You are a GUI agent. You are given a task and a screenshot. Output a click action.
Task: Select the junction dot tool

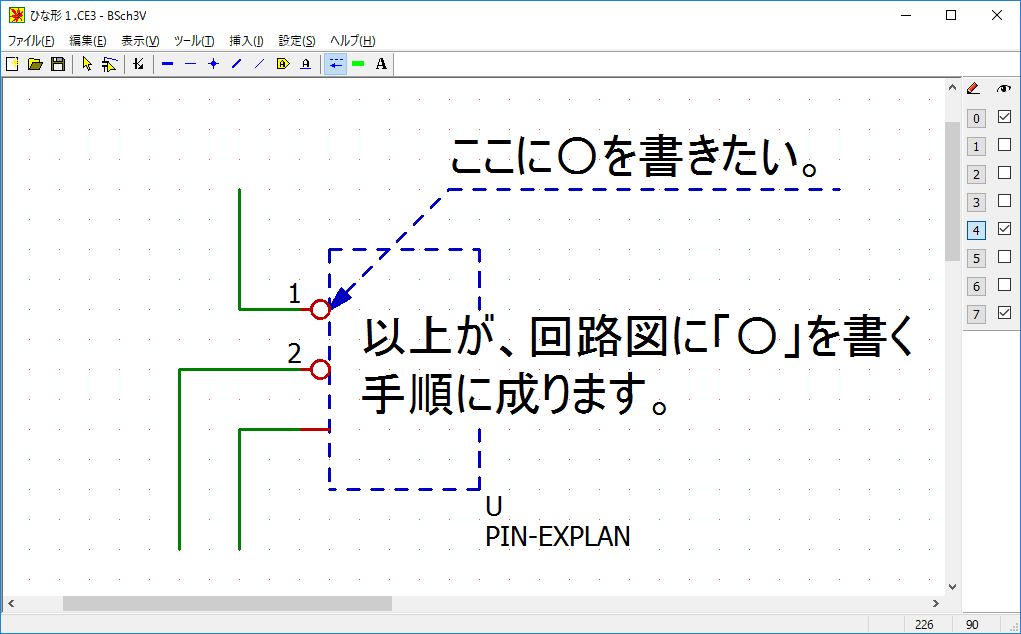tap(213, 64)
